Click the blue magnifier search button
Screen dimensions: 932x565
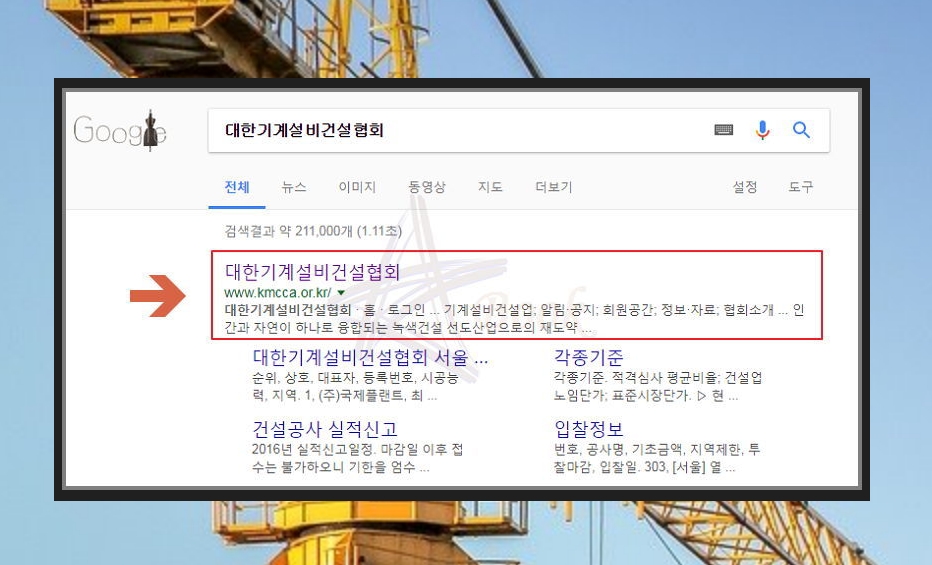(801, 130)
